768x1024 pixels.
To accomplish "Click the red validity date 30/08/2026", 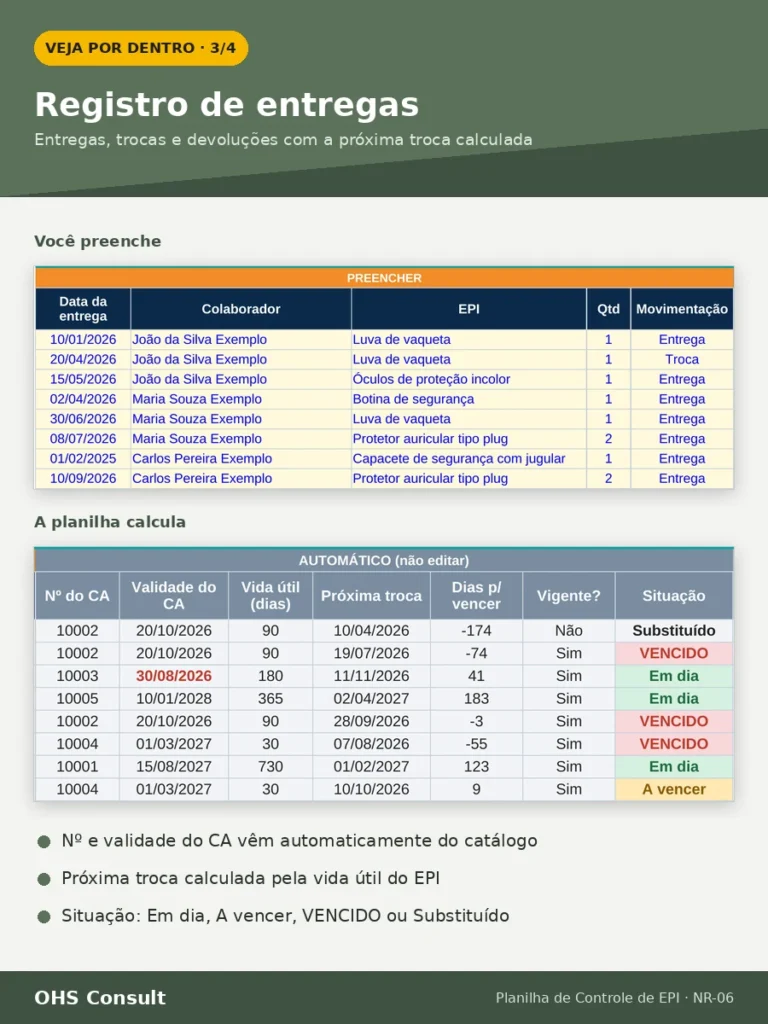I will tap(174, 676).
